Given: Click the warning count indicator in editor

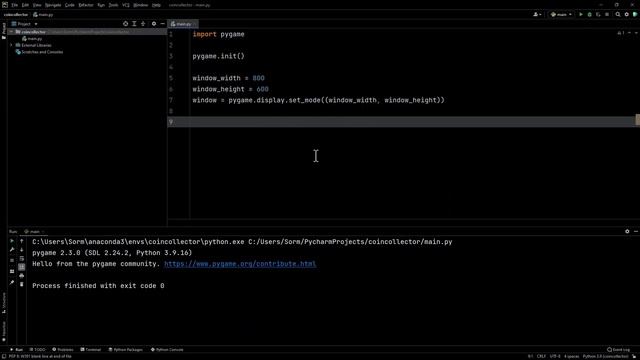Looking at the screenshot, I should click(x=620, y=33).
